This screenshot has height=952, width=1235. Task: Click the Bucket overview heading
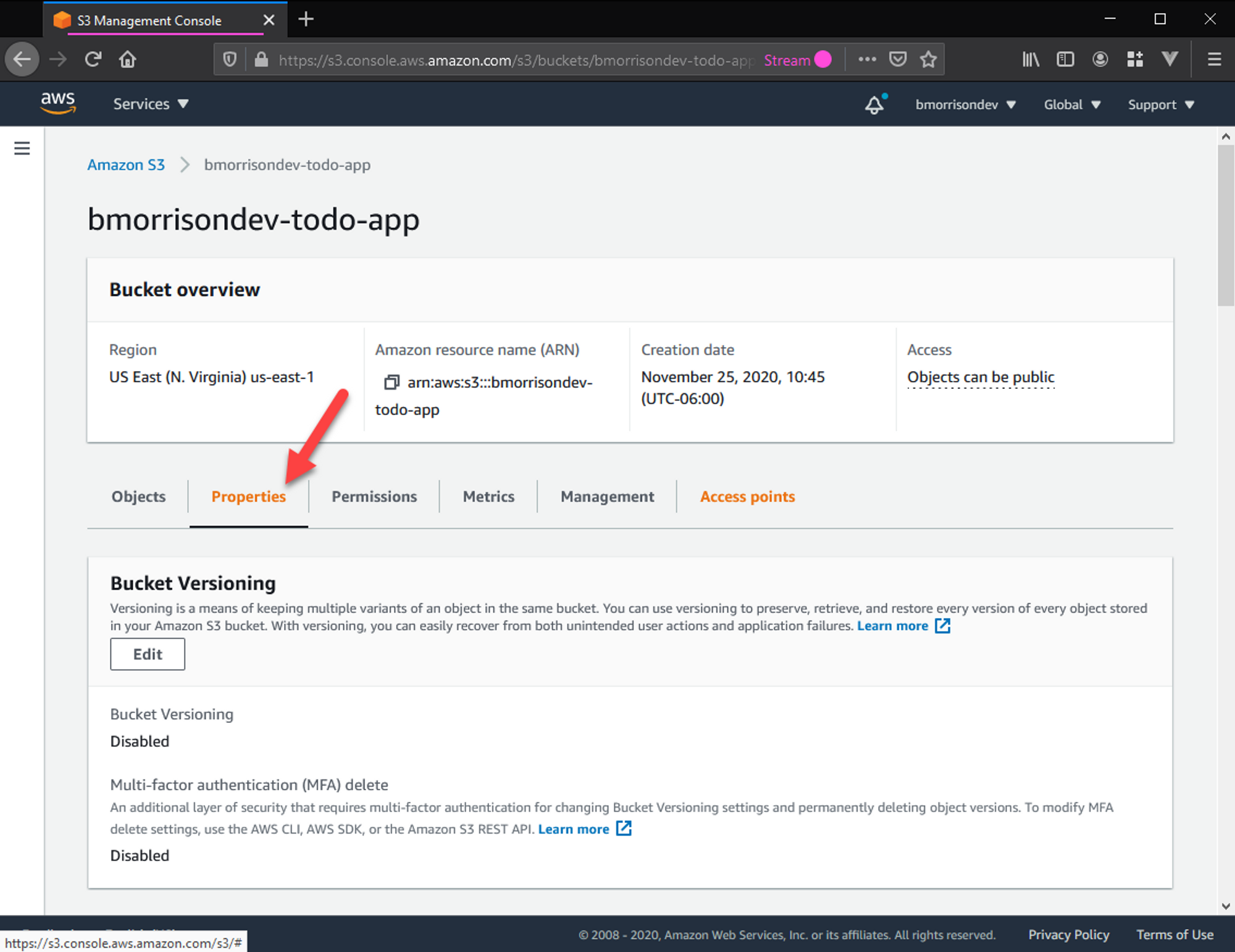click(x=185, y=290)
